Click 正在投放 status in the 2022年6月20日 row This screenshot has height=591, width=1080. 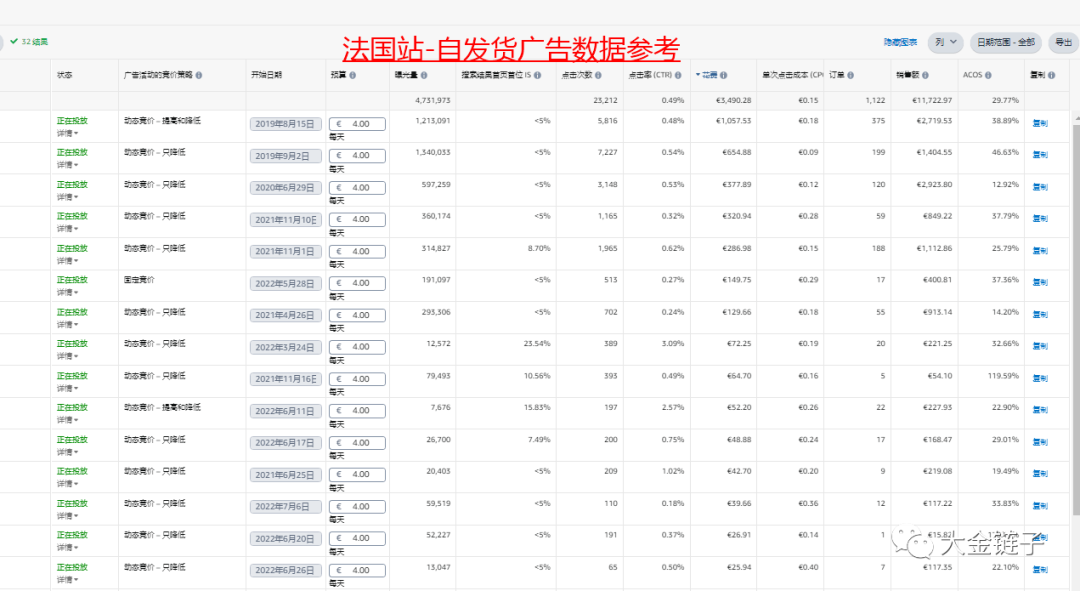pos(72,535)
